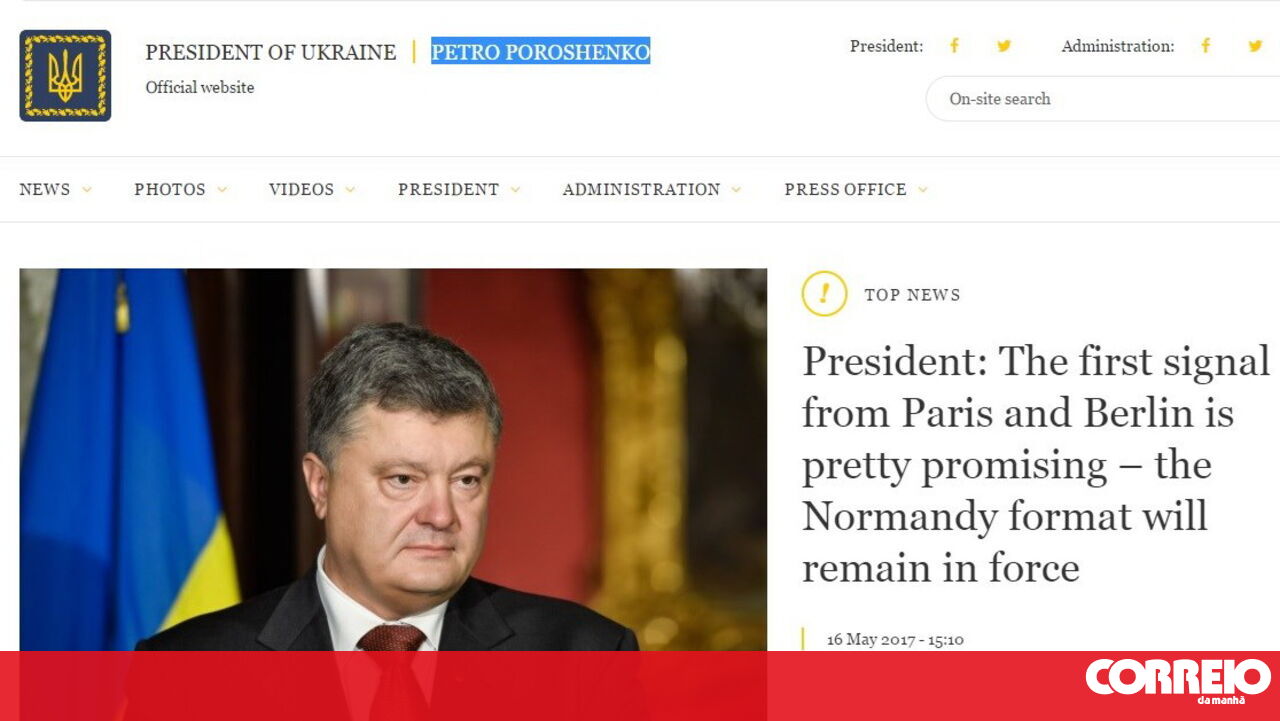Expand the Press Office menu chevron
Viewport: 1280px width, 721px height.
[x=923, y=190]
